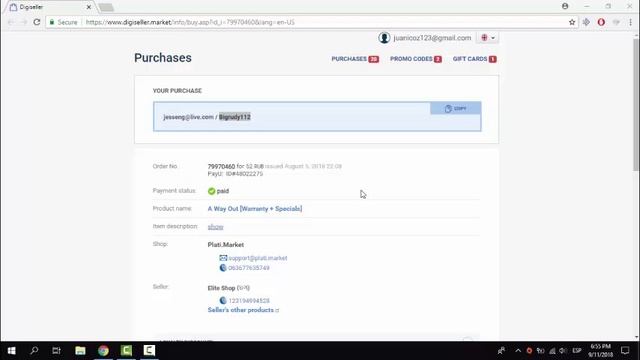Click the purchased account credentials text
This screenshot has width=640, height=360.
(207, 117)
